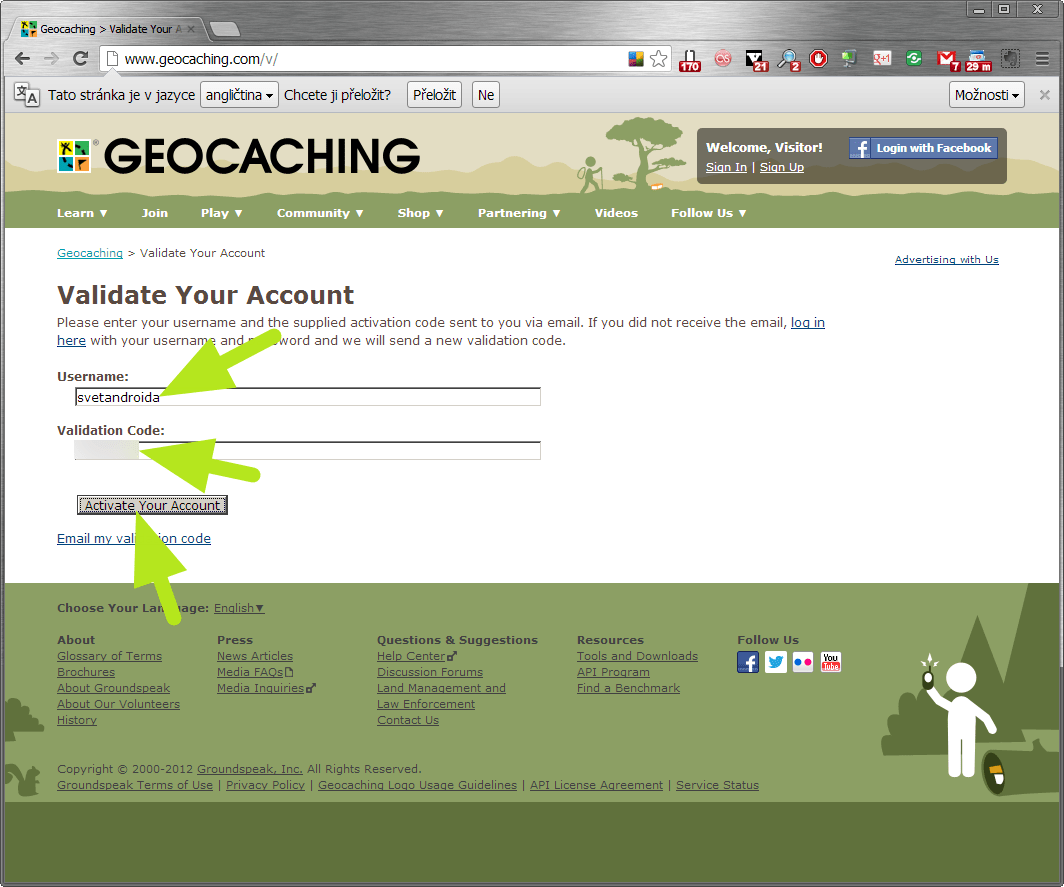Select Videos in the navigation bar
Image resolution: width=1064 pixels, height=887 pixels.
click(616, 213)
